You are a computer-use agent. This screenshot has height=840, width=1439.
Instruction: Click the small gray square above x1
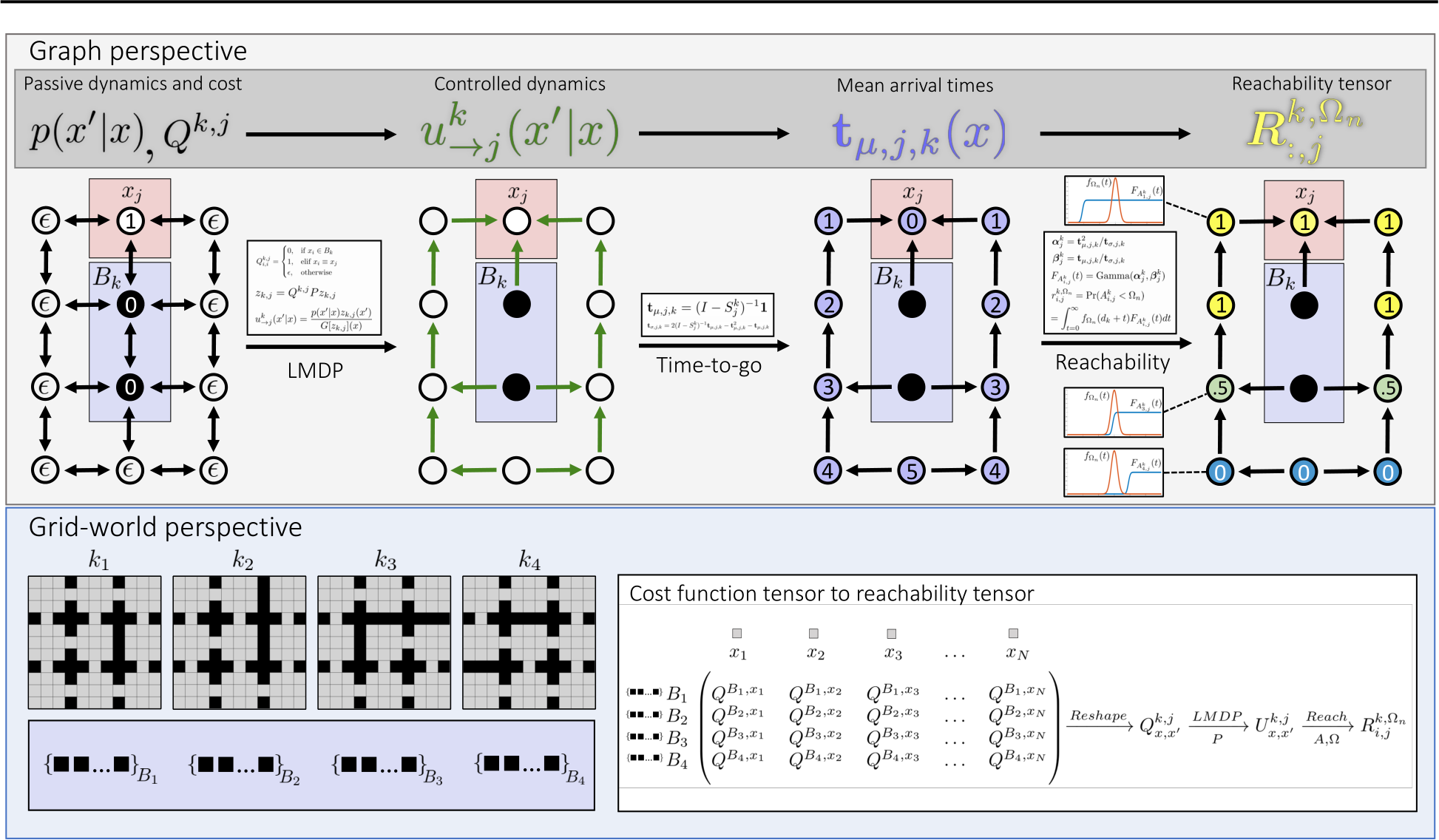[x=737, y=633]
